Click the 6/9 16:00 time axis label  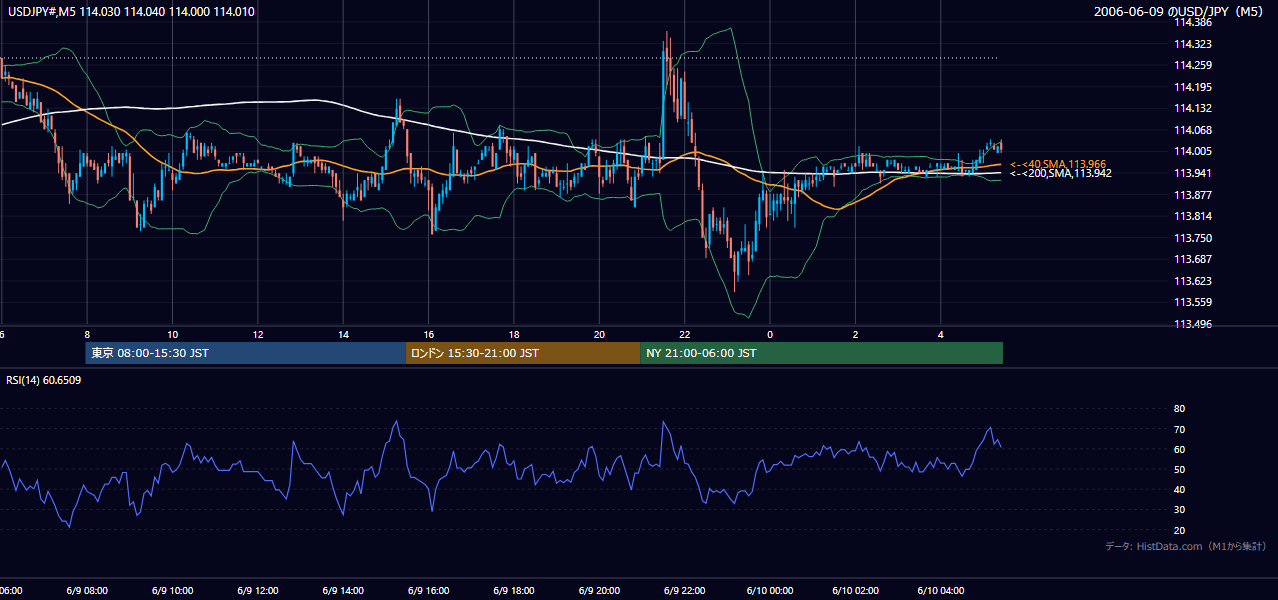coord(428,591)
